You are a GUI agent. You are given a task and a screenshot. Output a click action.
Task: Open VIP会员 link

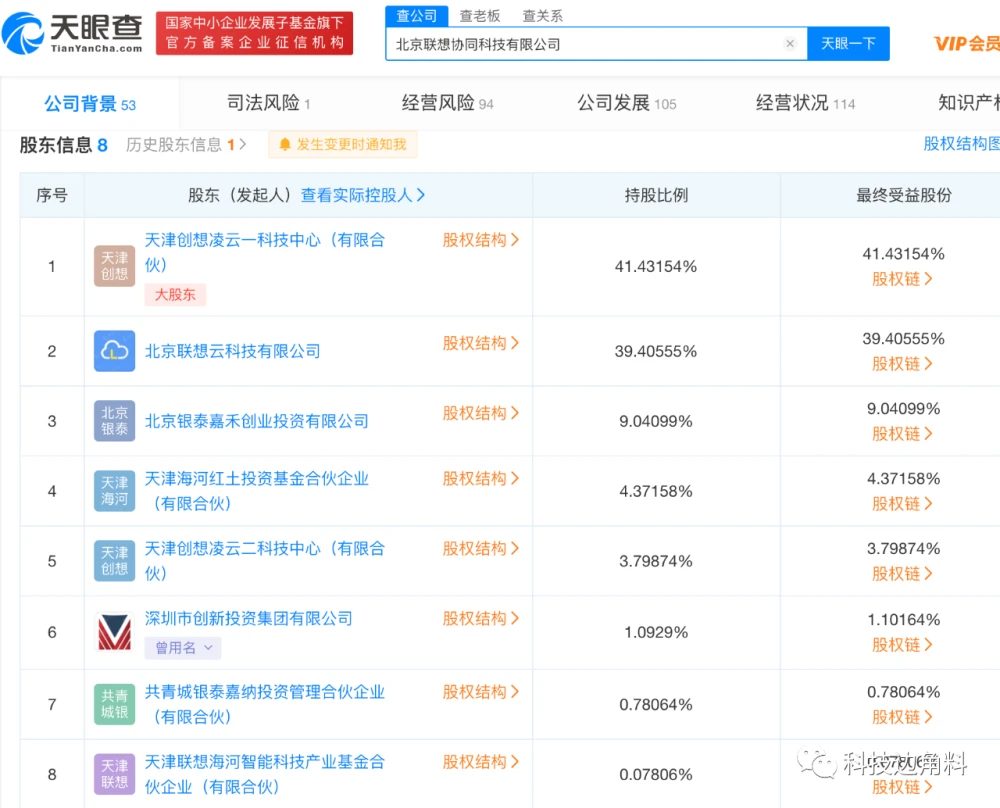(966, 43)
